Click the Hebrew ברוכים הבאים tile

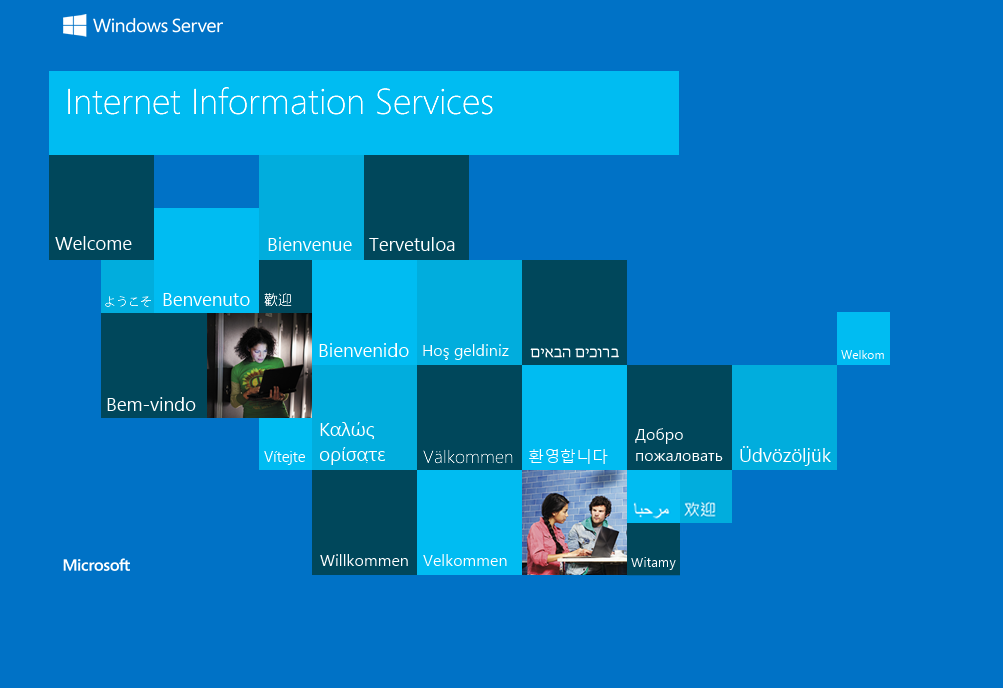coord(574,313)
